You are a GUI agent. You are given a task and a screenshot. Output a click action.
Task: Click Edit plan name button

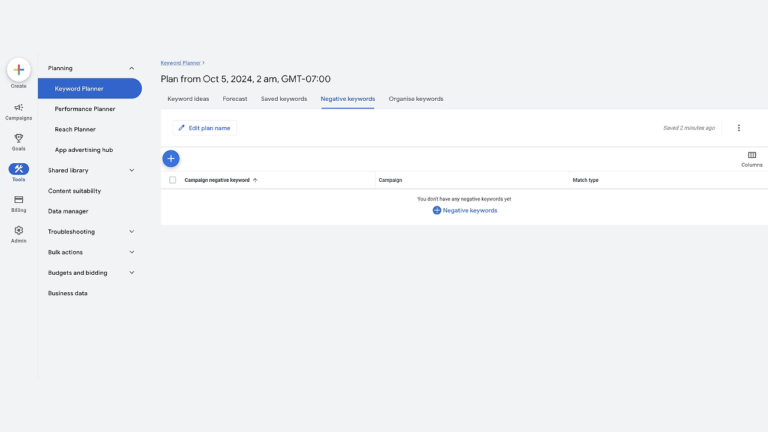coord(205,128)
